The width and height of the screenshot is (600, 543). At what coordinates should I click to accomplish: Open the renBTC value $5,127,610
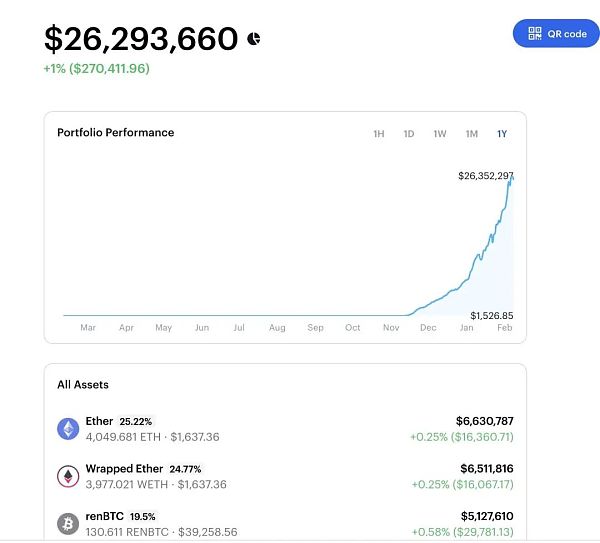pos(486,515)
